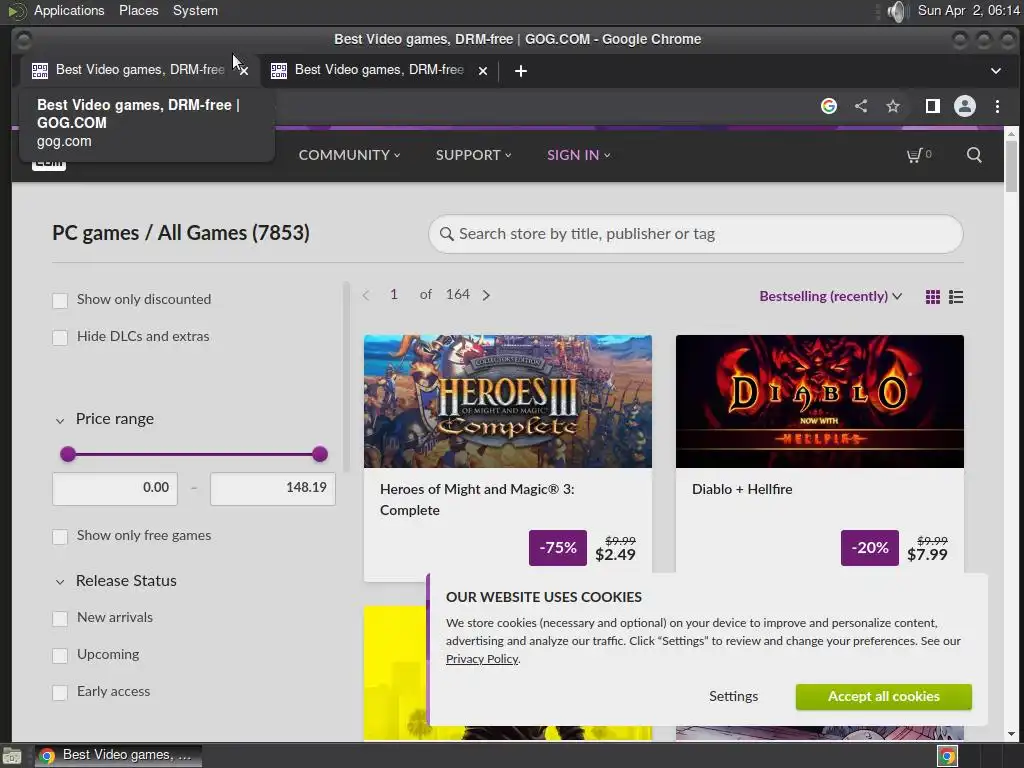Open cookie Settings
The height and width of the screenshot is (768, 1024).
click(x=733, y=697)
